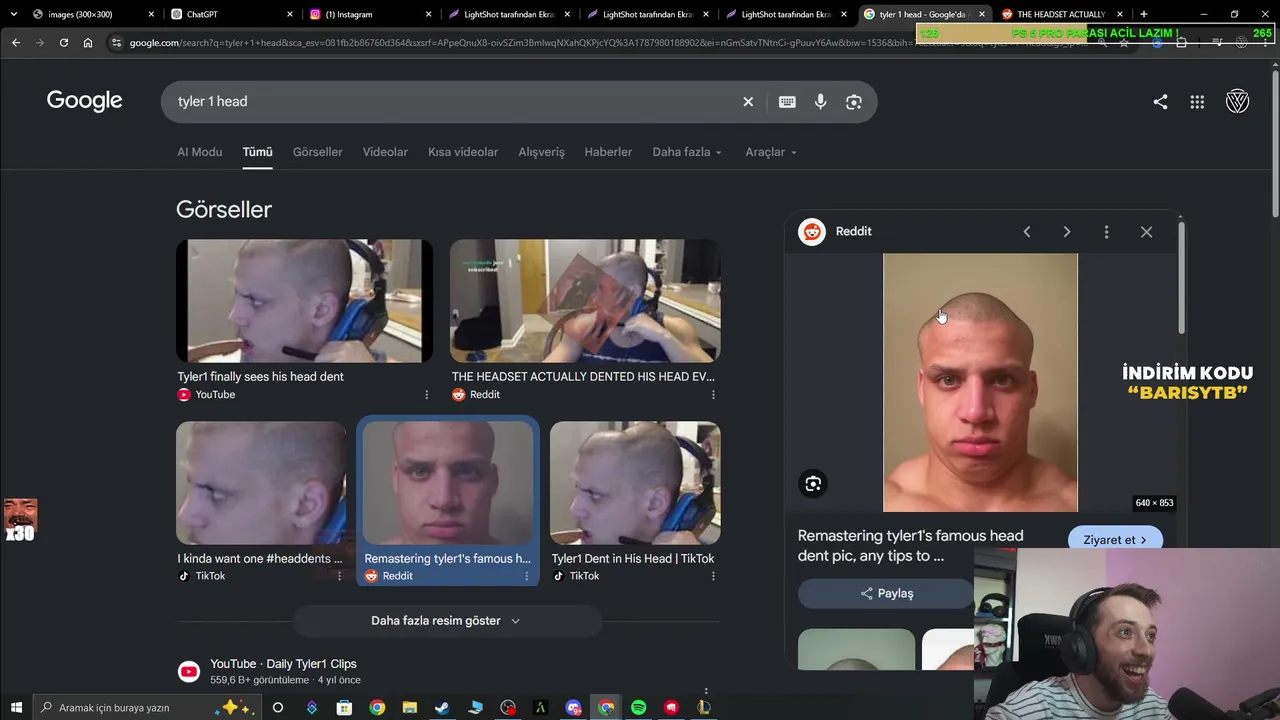Open the preview panel's three-dot options
This screenshot has height=720, width=1280.
tap(1106, 232)
